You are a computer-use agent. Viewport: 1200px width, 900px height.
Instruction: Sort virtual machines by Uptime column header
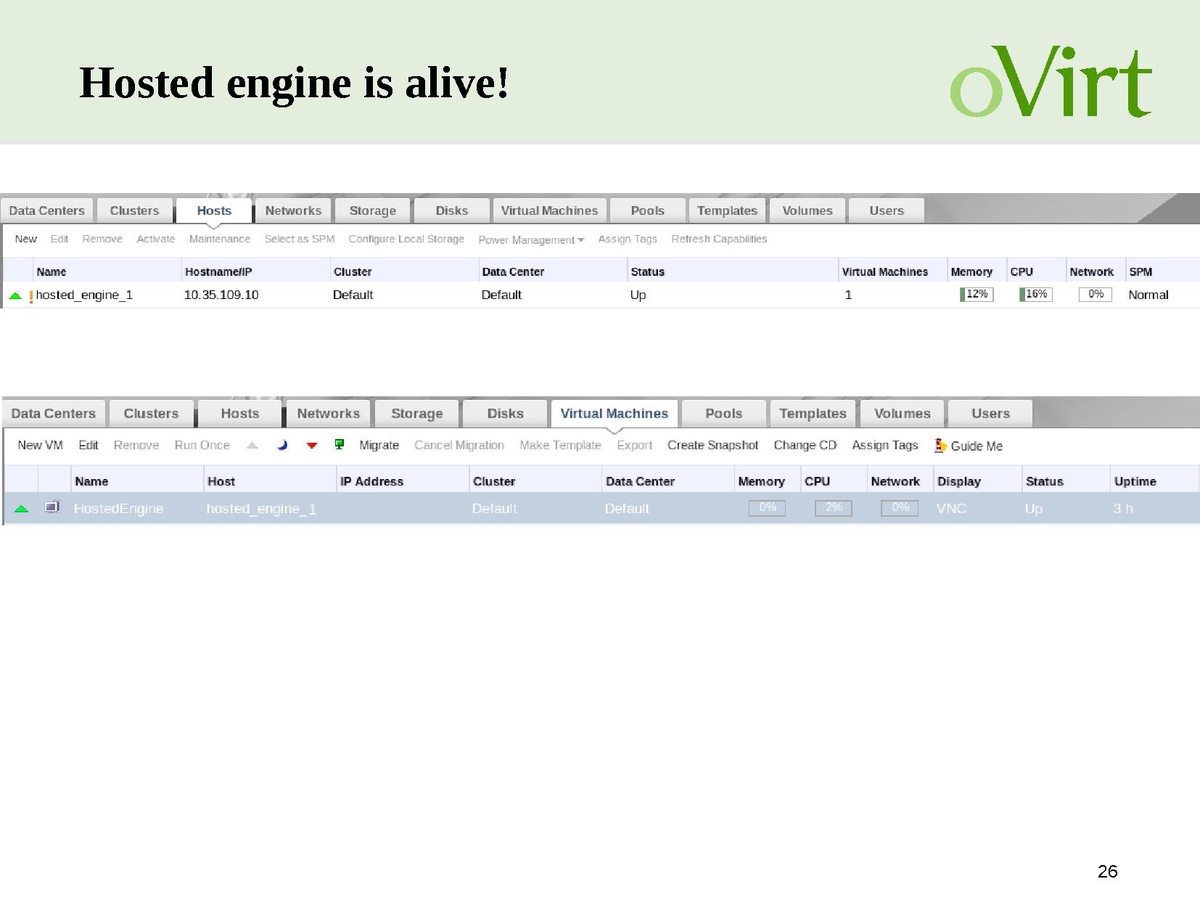(x=1135, y=481)
